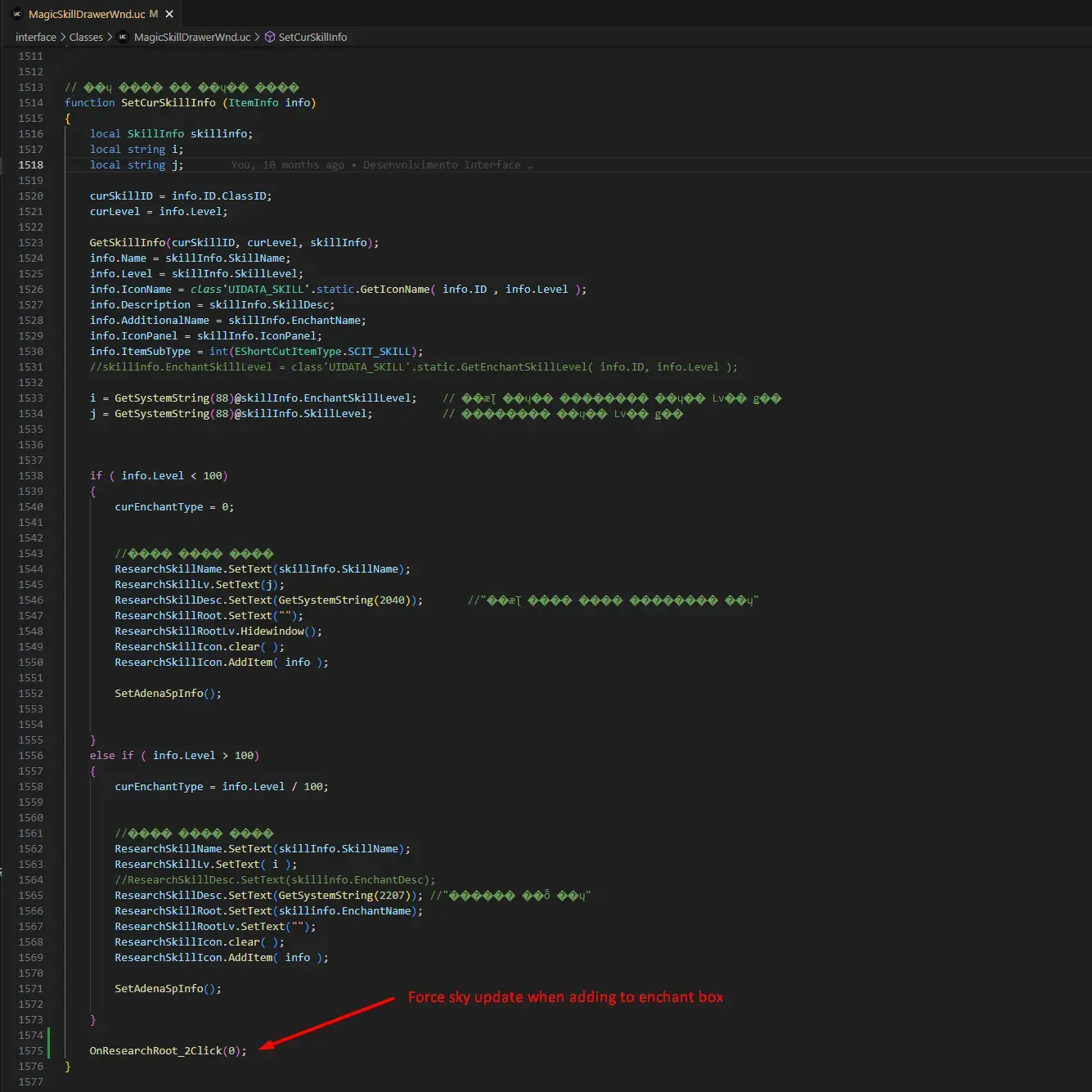Click 'ResearchSkillRoot.SetText(skillinfo.EnchantName);' line
Viewport: 1092px width, 1092px height.
[x=269, y=910]
